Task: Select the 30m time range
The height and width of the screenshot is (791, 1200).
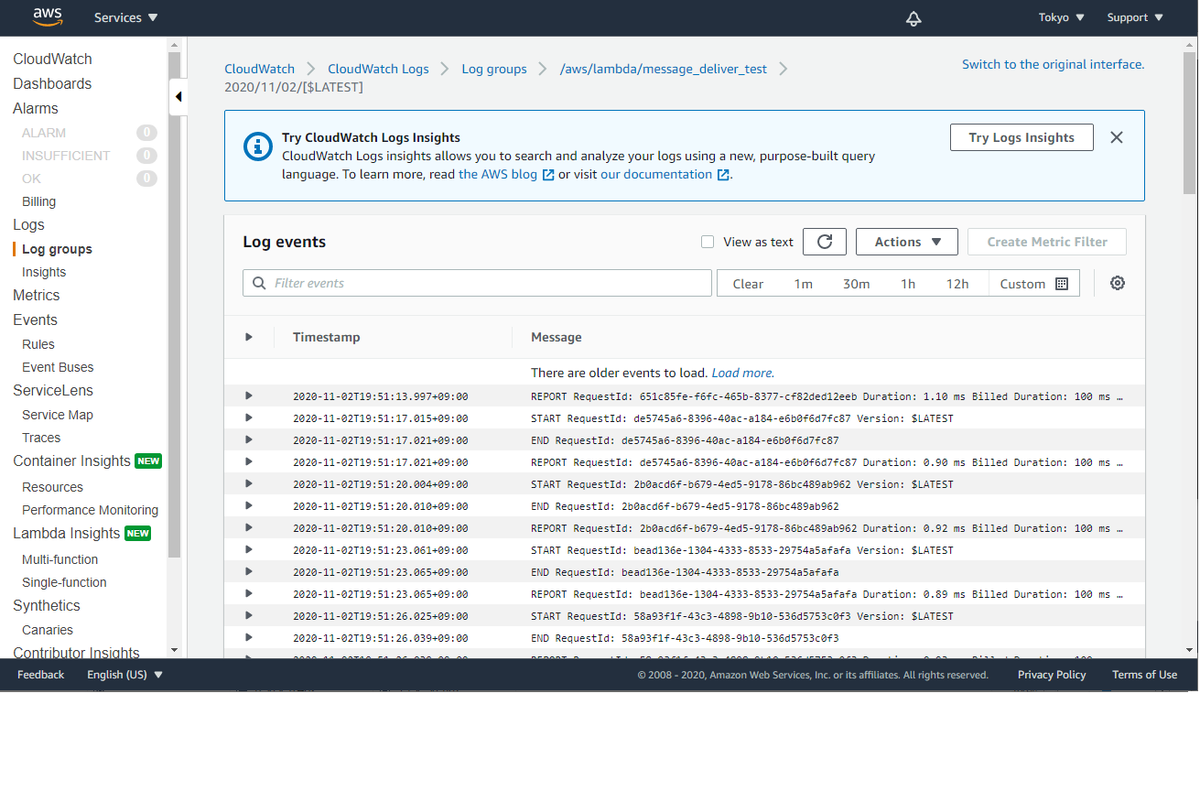Action: coord(856,284)
